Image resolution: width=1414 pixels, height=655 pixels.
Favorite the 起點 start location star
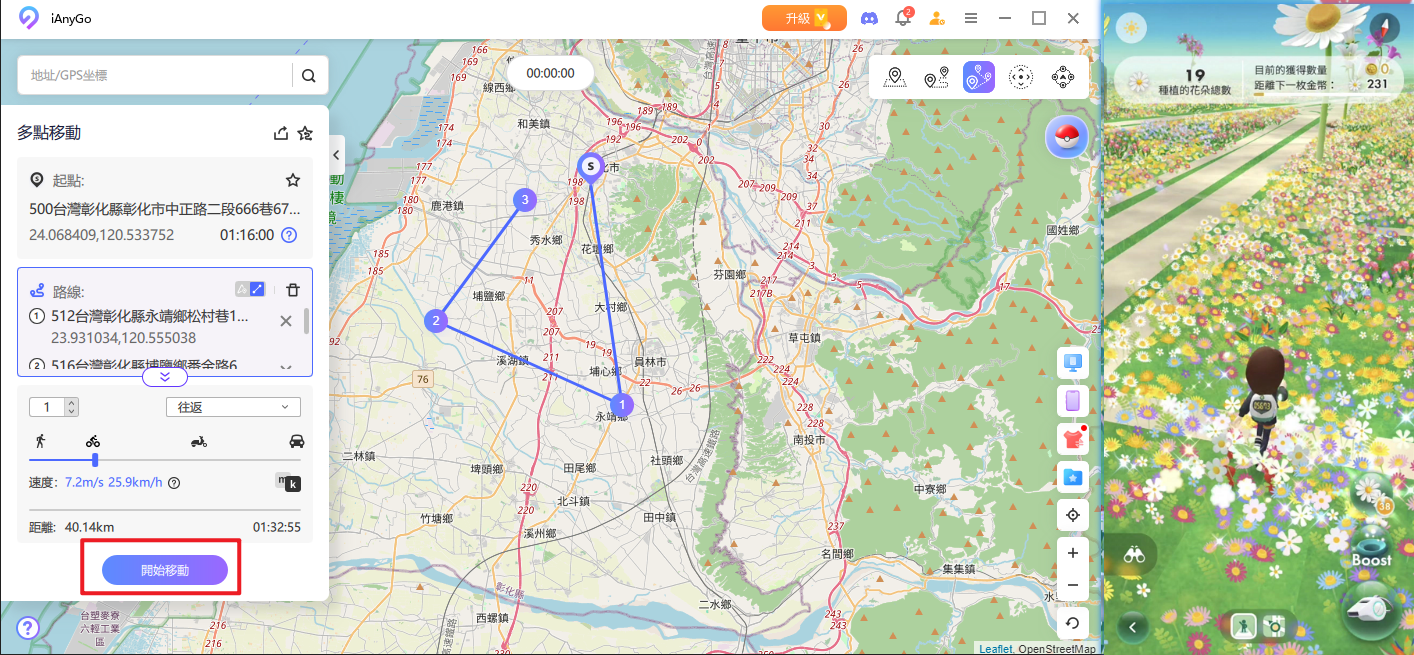point(293,180)
